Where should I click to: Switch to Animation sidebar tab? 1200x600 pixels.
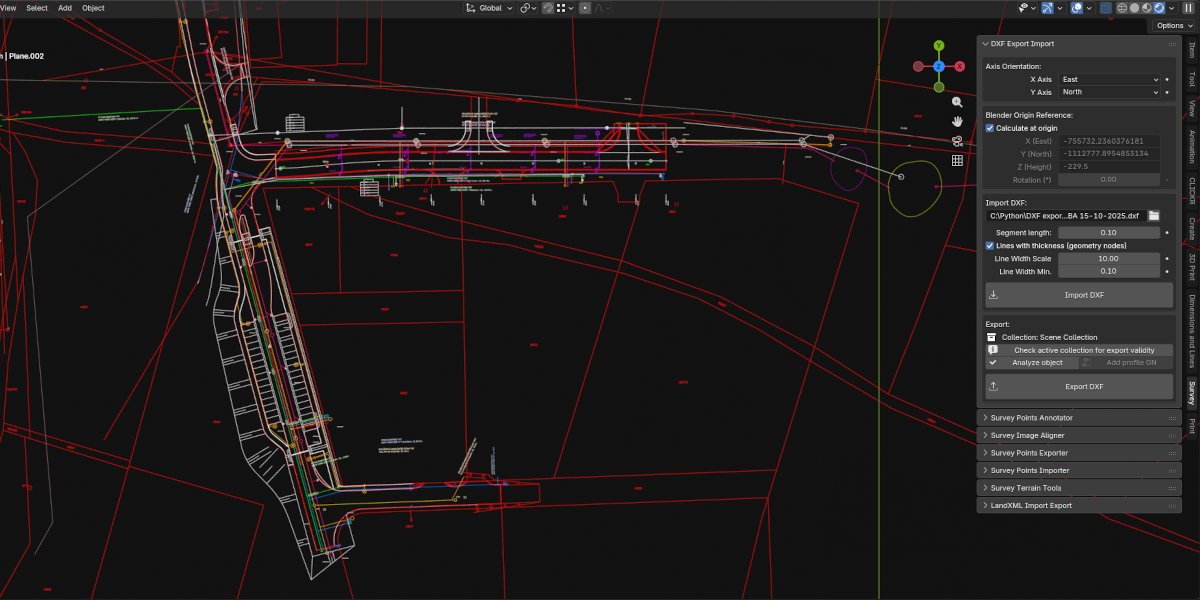[x=1191, y=146]
